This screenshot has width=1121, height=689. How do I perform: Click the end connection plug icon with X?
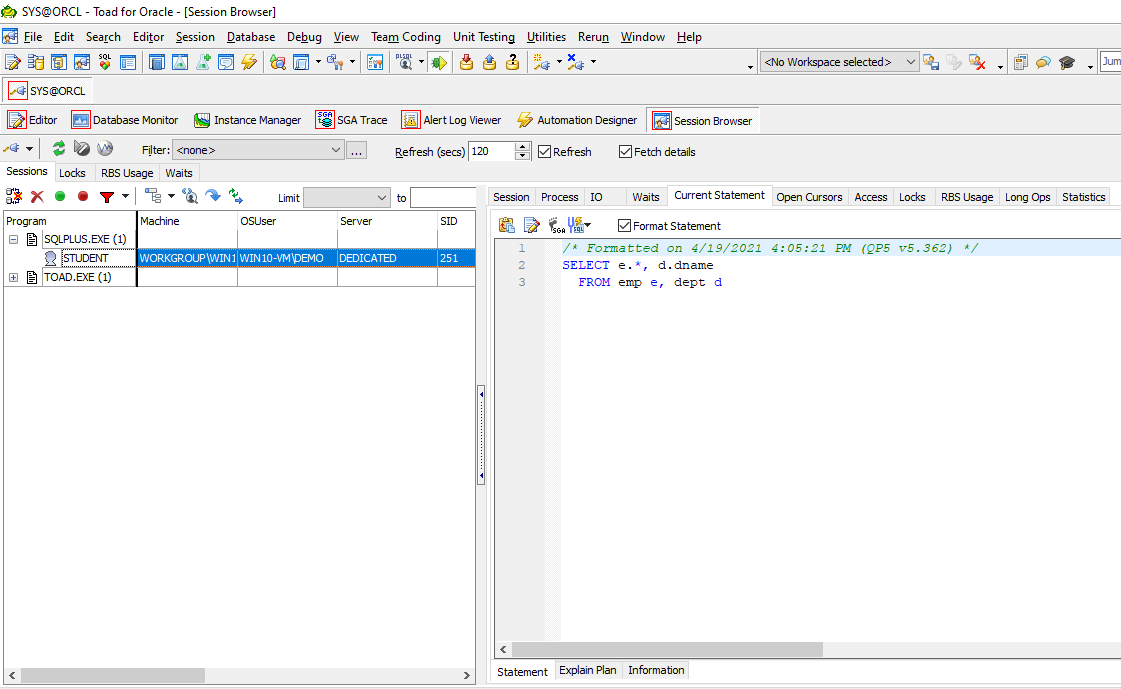coord(576,62)
